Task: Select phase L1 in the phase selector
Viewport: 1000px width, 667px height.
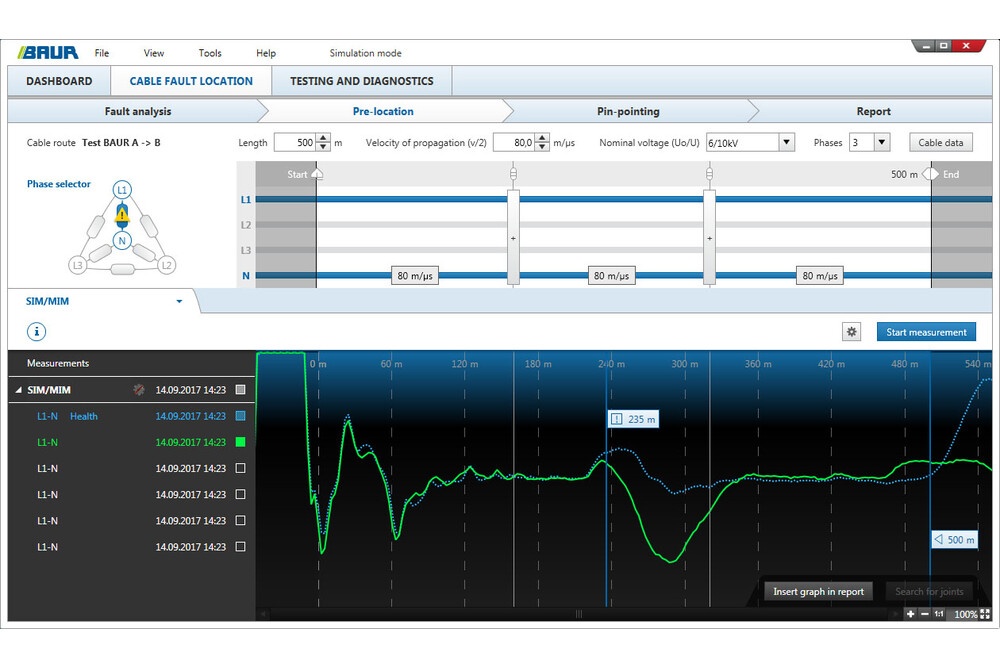Action: (122, 188)
